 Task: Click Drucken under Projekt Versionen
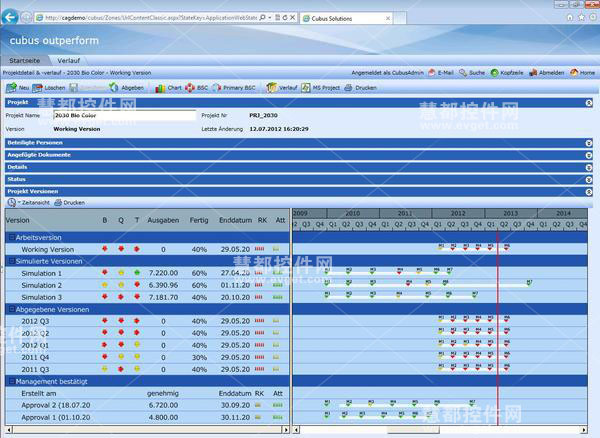point(69,202)
